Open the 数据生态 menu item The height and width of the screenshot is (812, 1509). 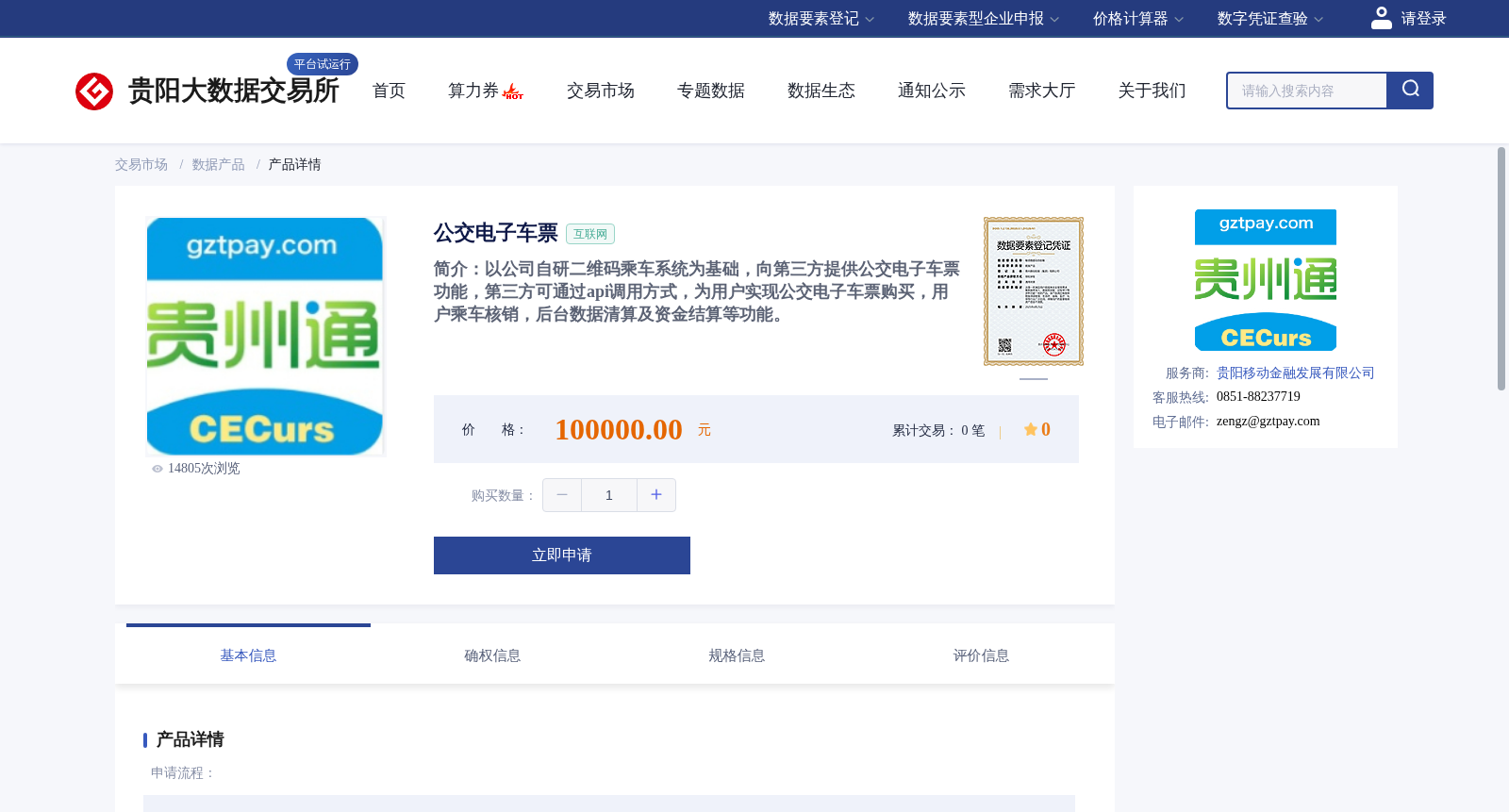[x=821, y=91]
